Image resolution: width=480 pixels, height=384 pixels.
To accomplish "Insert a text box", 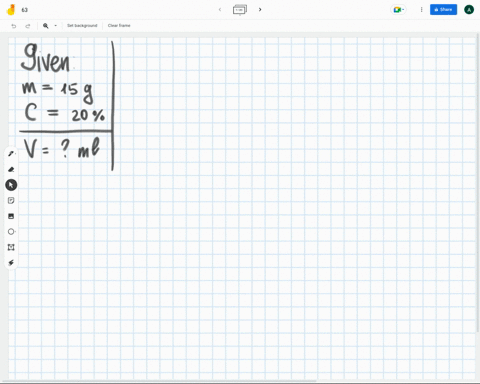I will pyautogui.click(x=11, y=247).
